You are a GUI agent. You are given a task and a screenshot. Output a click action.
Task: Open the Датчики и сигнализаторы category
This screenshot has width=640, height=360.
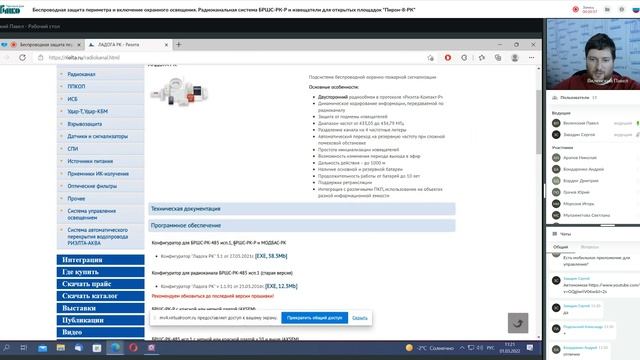pos(98,136)
